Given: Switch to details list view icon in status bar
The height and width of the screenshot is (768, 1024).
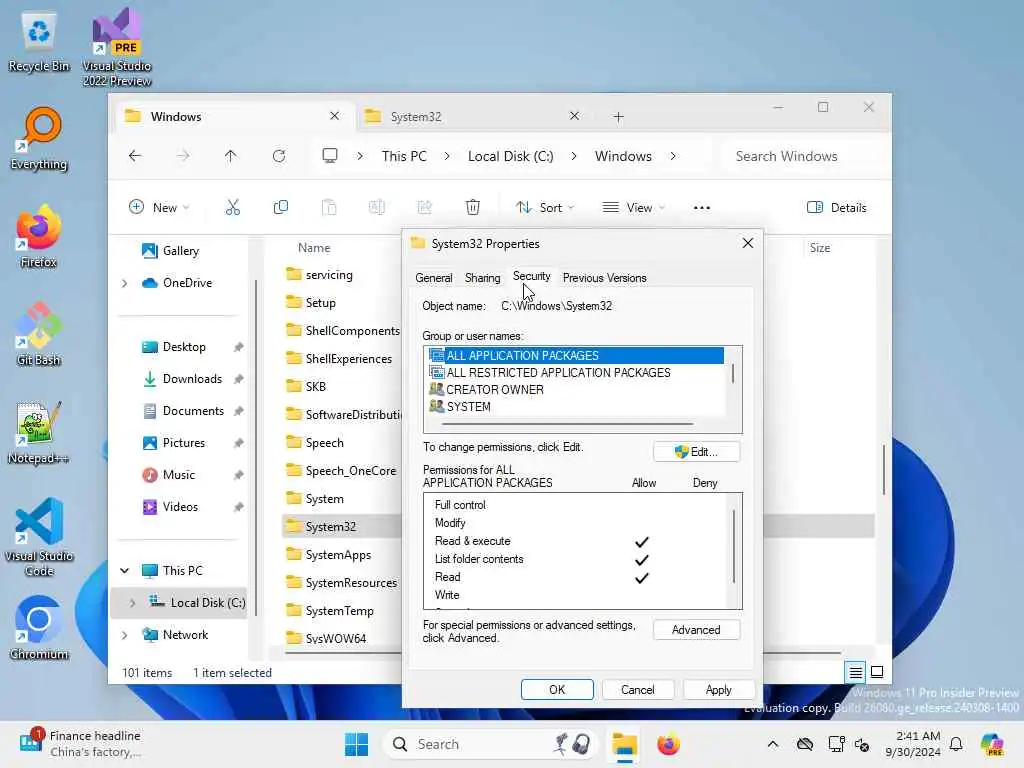Looking at the screenshot, I should coord(856,672).
